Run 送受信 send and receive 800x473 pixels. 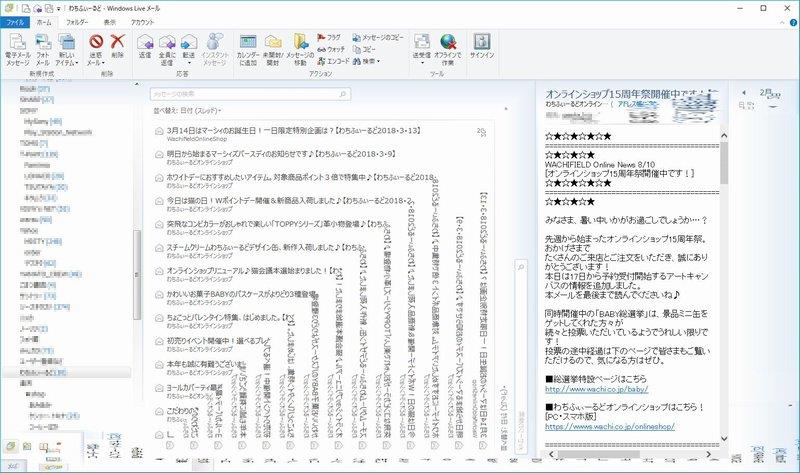(422, 45)
